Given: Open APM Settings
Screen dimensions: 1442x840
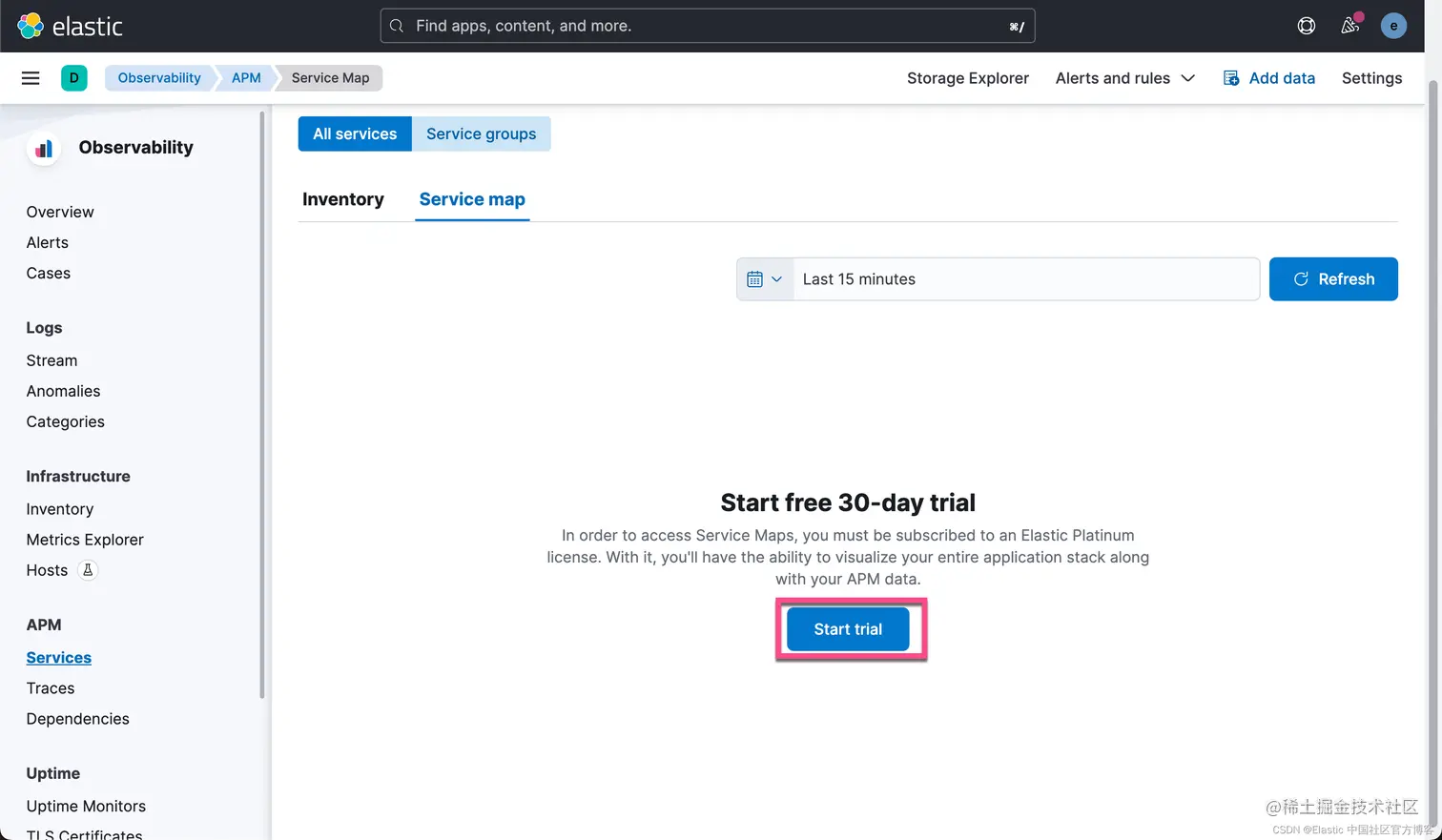Looking at the screenshot, I should click(1371, 78).
